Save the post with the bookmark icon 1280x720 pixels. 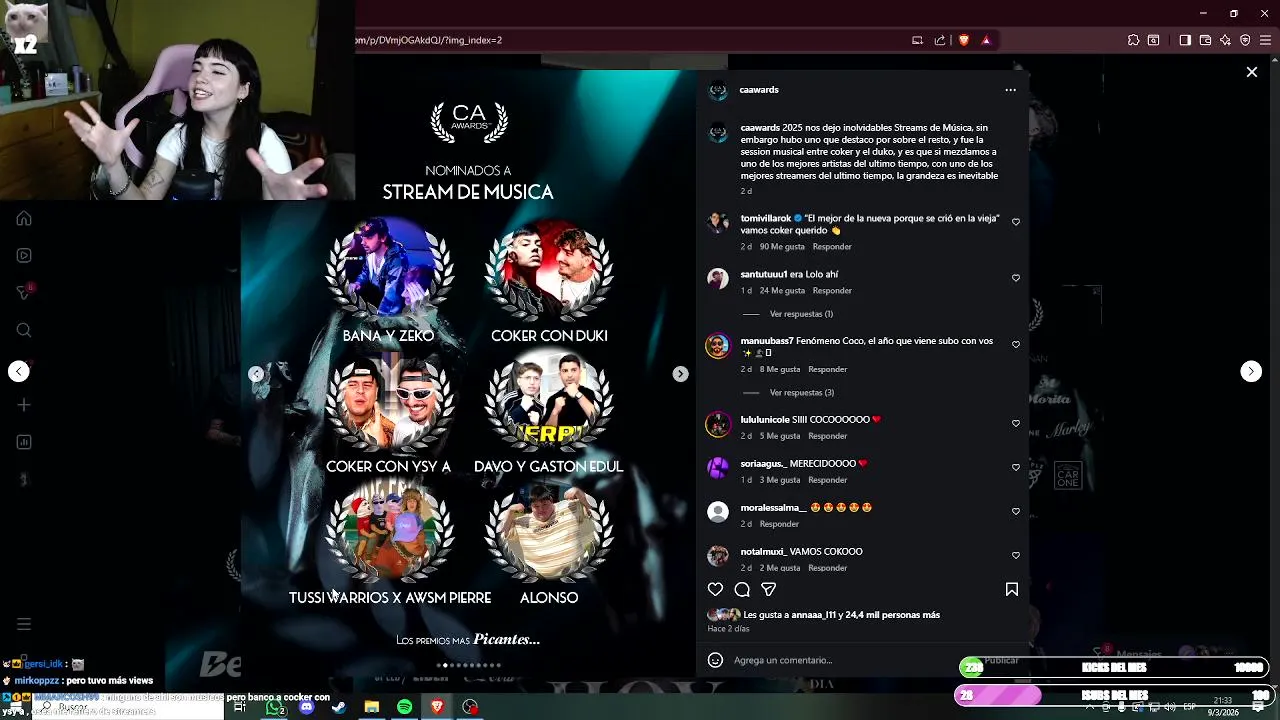point(1011,590)
